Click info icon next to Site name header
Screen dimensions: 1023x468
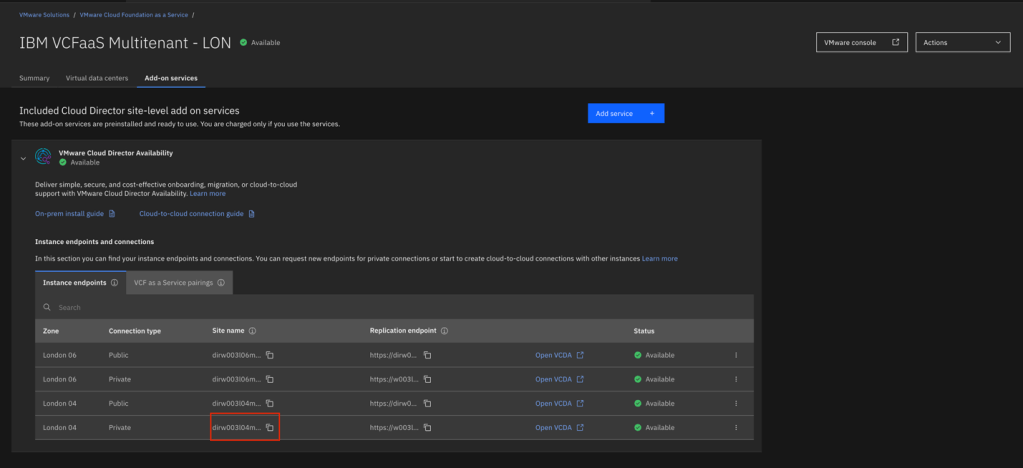[x=253, y=331]
